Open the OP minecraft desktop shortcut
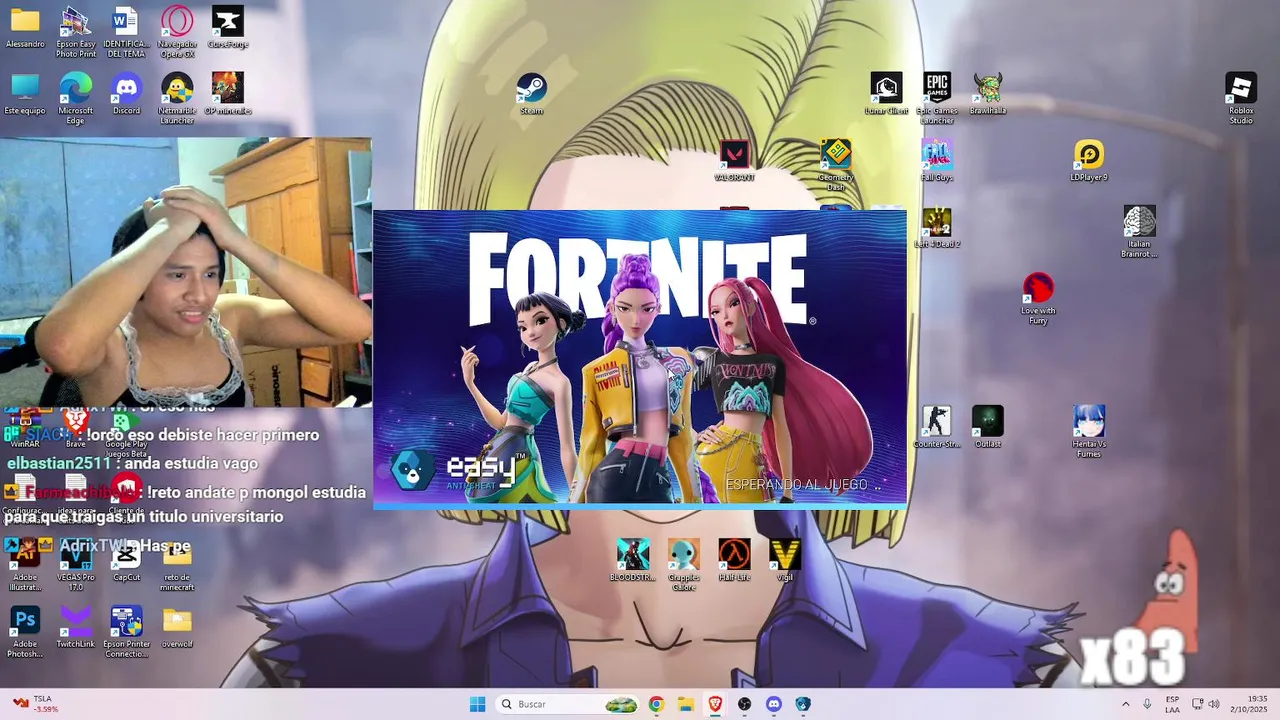Screen dimensions: 1280x720 click(x=228, y=94)
